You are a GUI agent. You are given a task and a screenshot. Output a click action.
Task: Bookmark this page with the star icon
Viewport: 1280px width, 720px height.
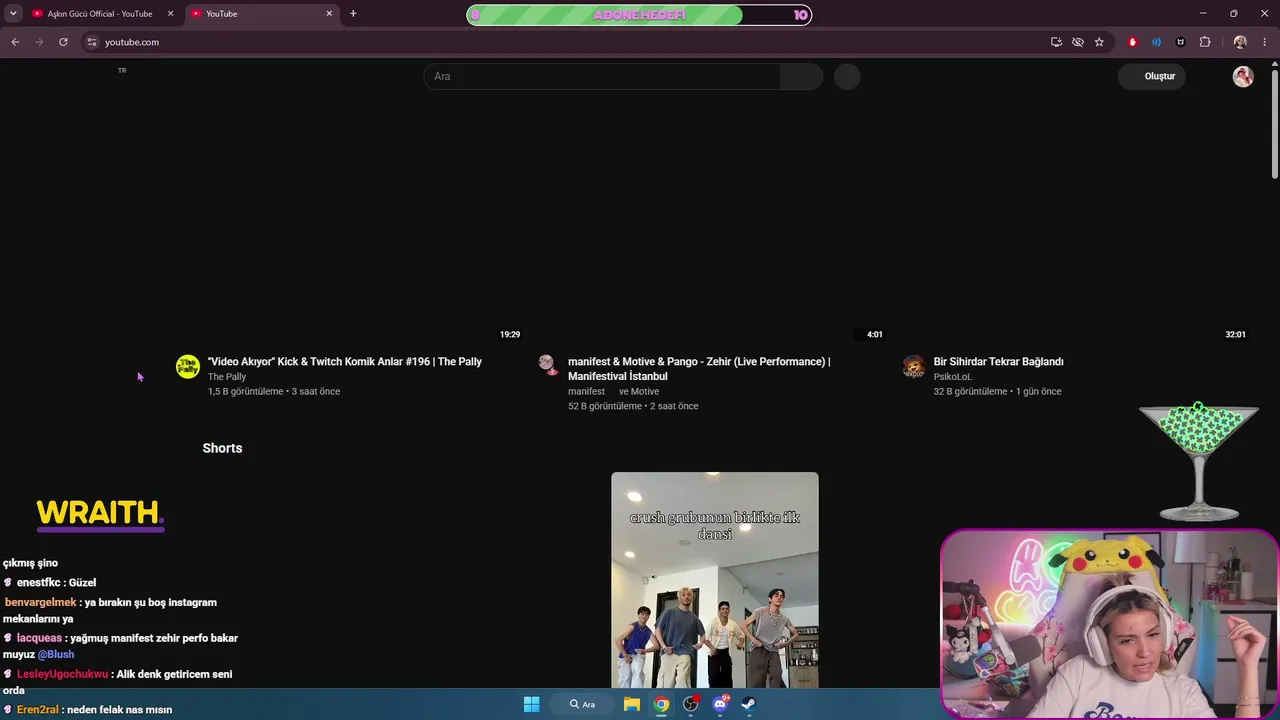[x=1099, y=42]
